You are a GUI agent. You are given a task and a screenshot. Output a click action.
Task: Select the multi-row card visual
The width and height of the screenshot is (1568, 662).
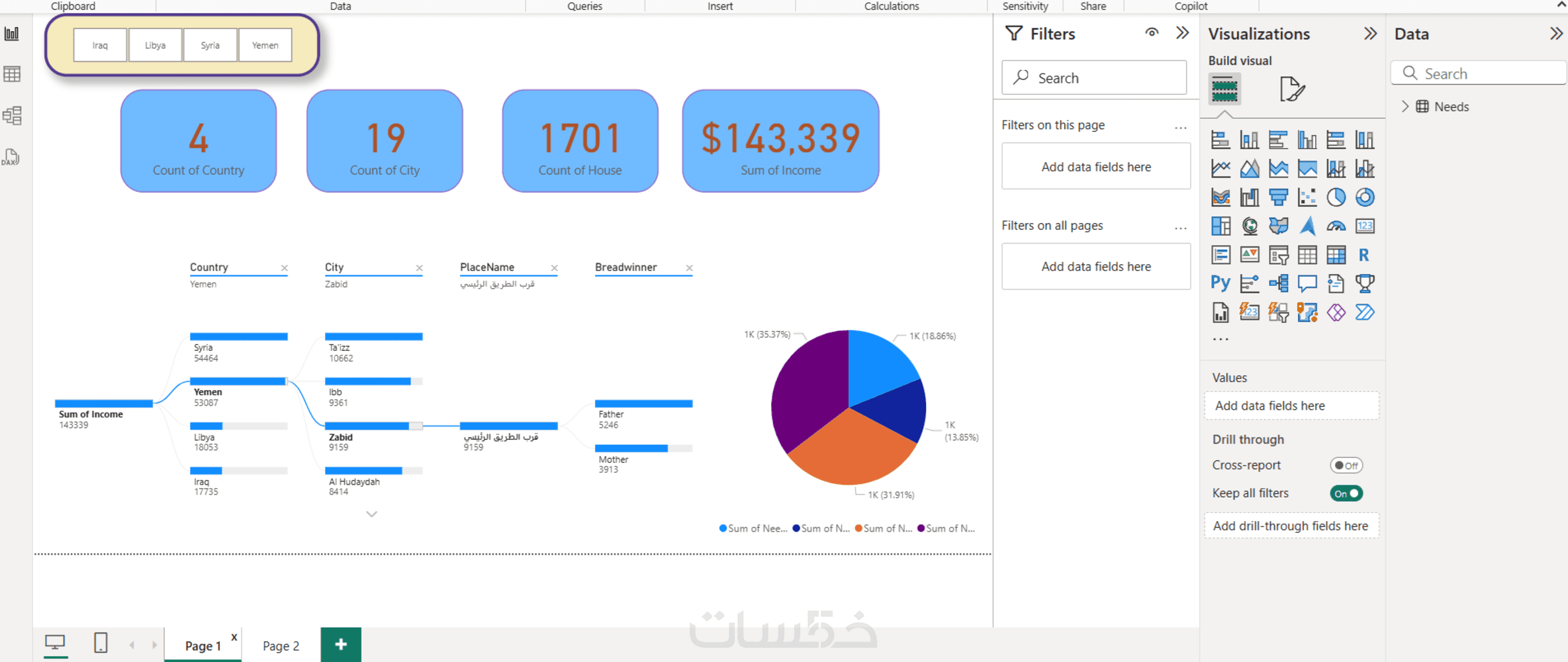click(x=1221, y=255)
